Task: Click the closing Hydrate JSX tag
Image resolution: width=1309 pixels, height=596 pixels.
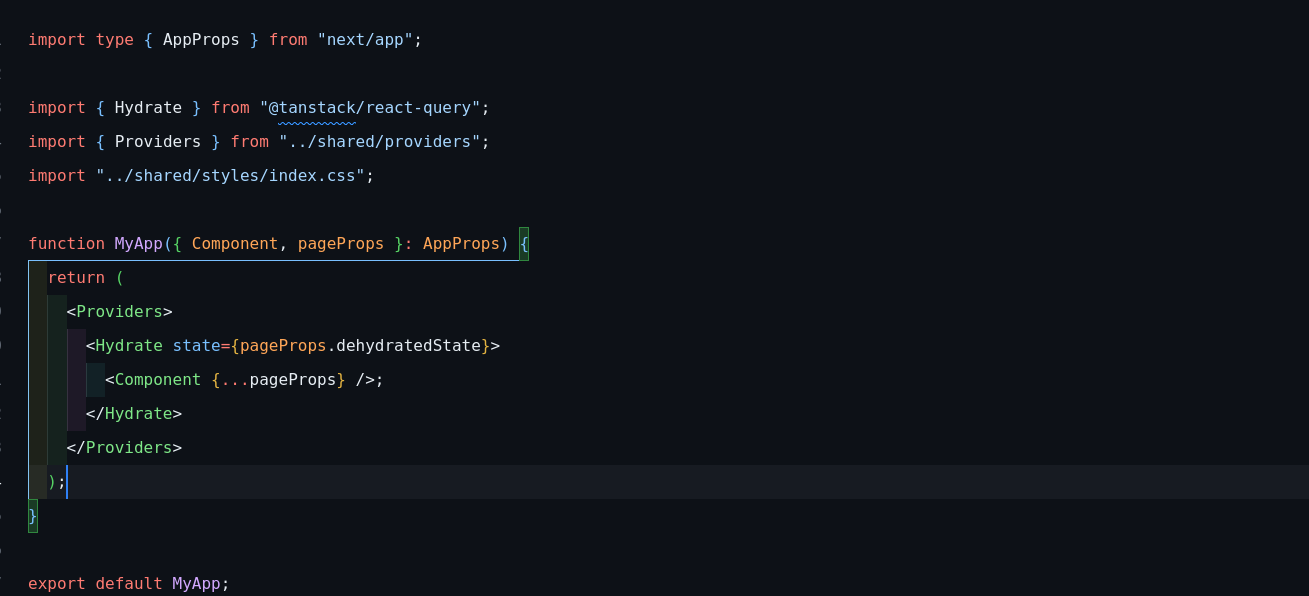Action: 138,414
